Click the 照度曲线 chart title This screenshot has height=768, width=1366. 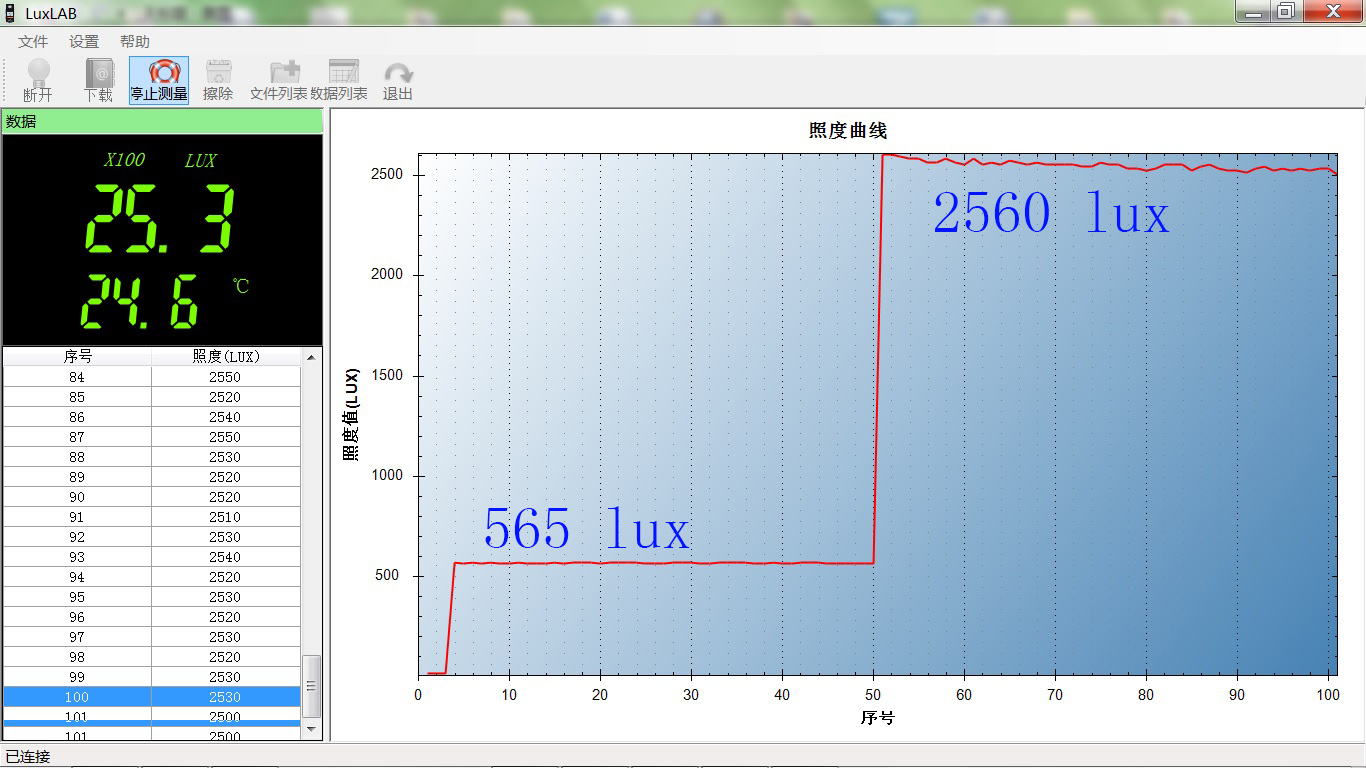(848, 131)
